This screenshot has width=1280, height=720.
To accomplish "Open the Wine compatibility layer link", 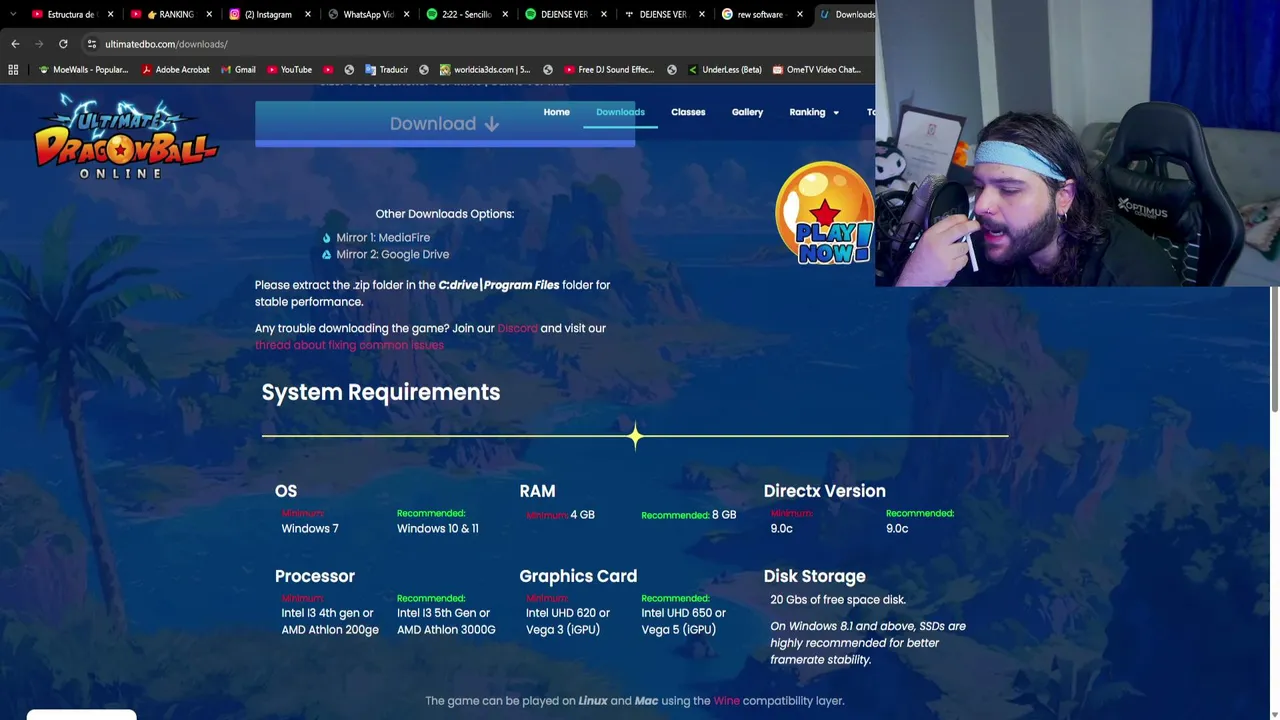I will (727, 701).
